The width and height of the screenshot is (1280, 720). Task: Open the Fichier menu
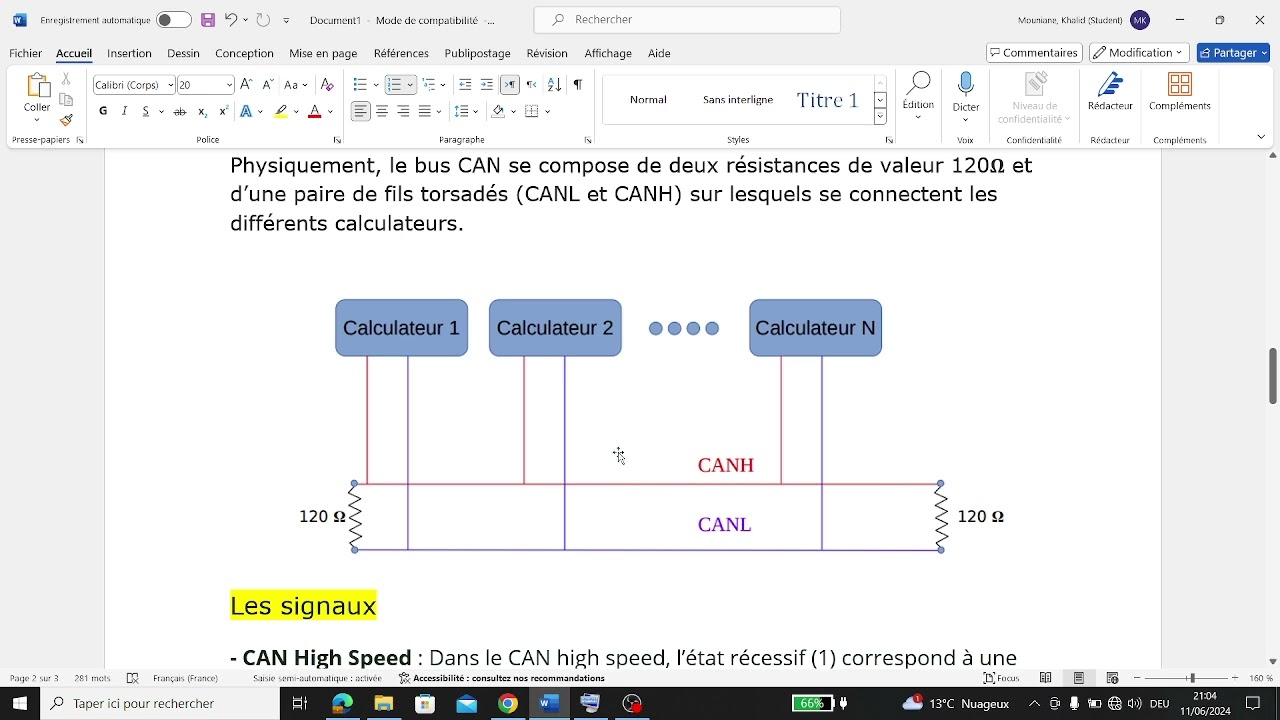pos(26,53)
